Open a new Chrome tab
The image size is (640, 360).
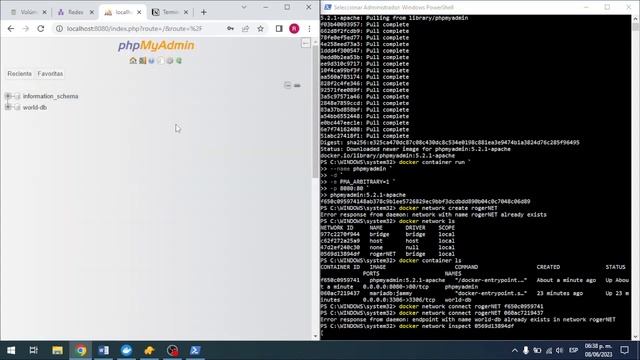point(203,12)
